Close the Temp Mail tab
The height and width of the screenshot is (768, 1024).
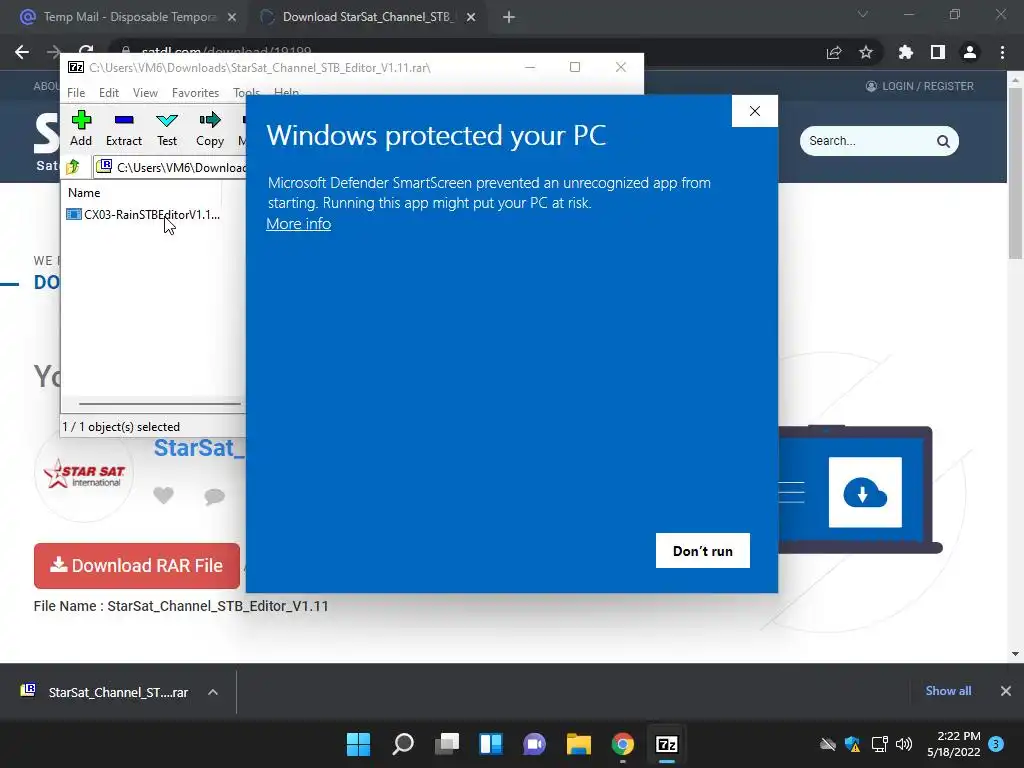click(x=232, y=18)
